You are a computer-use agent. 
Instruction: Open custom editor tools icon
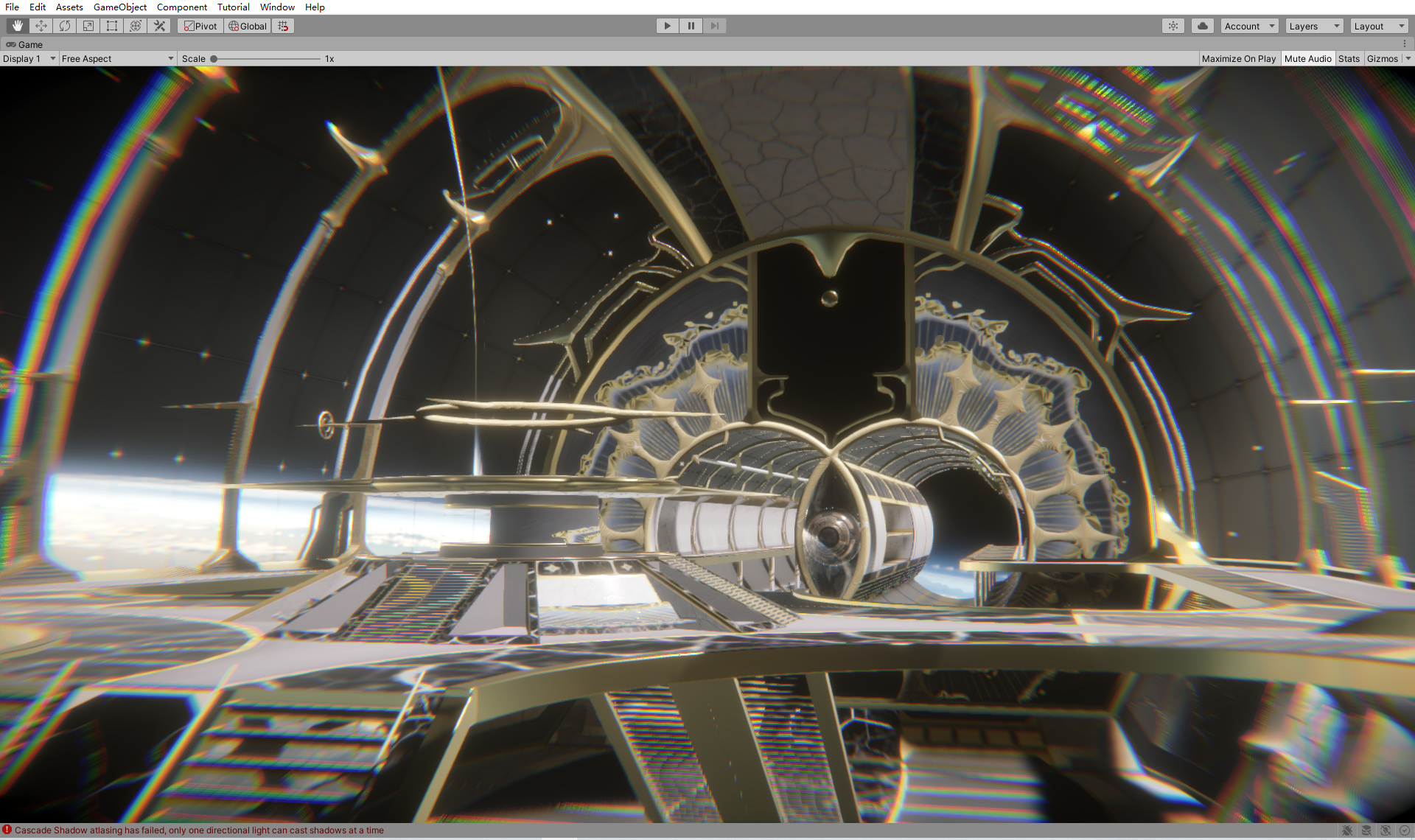point(159,26)
